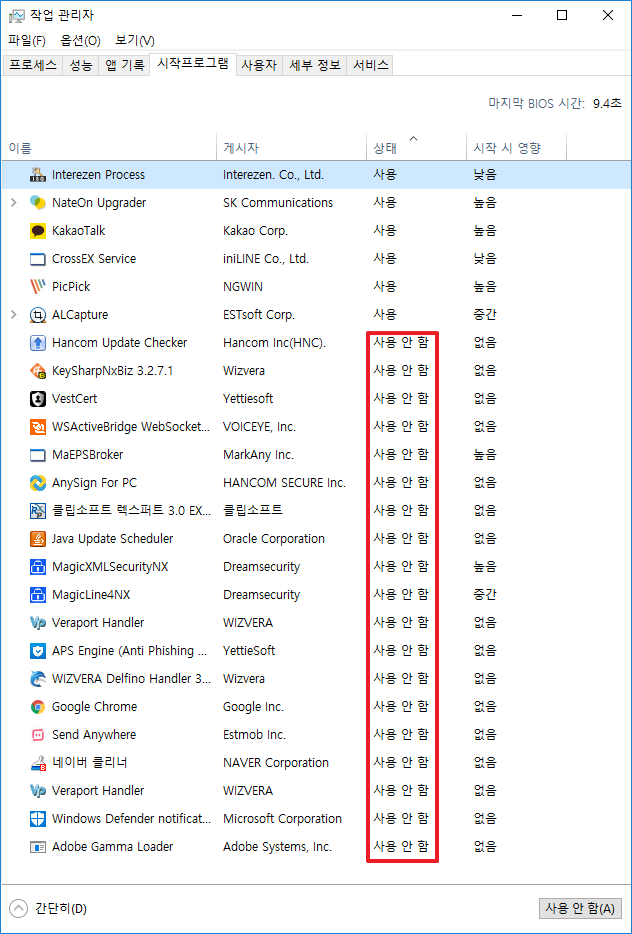The image size is (632, 934).
Task: Click the Send Anywhere icon
Action: point(38,735)
